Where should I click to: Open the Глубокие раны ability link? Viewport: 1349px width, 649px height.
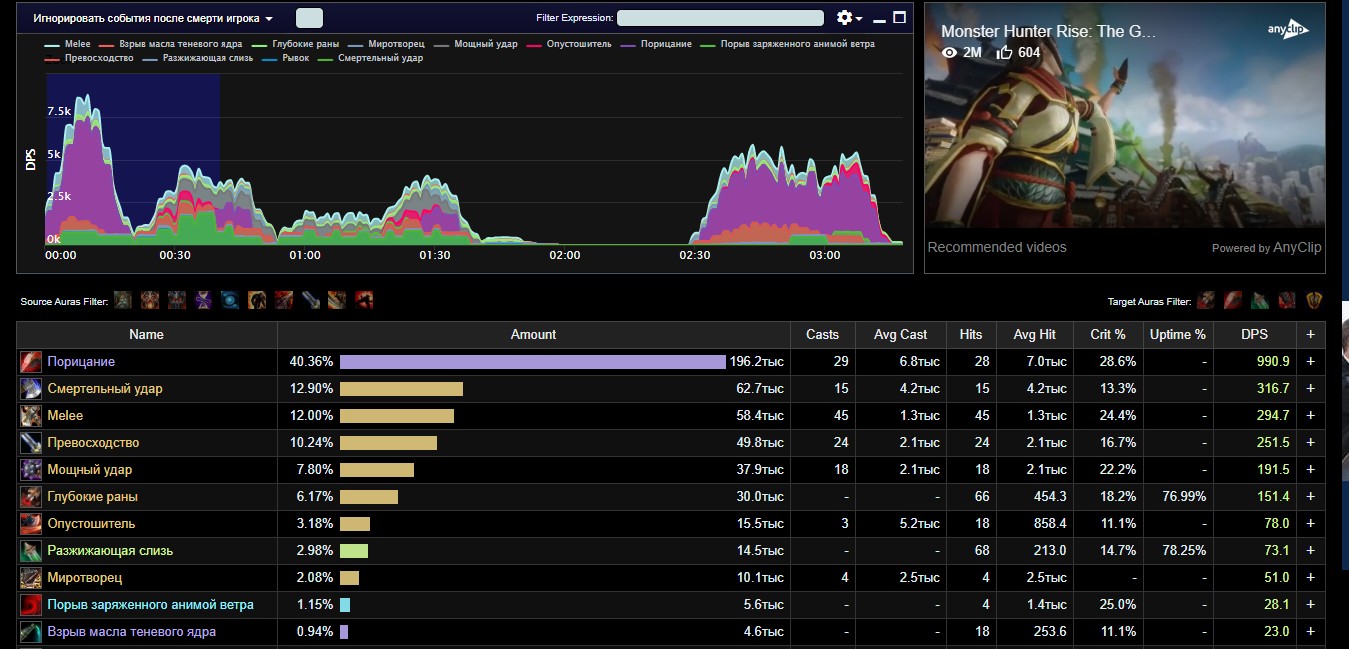tap(92, 497)
